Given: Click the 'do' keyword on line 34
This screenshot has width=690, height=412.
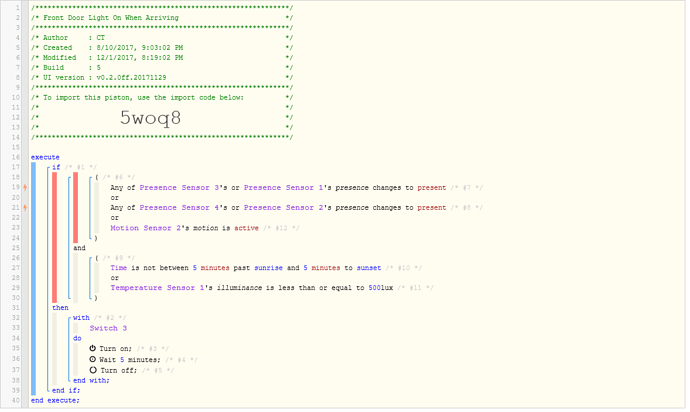Looking at the screenshot, I should pyautogui.click(x=77, y=338).
